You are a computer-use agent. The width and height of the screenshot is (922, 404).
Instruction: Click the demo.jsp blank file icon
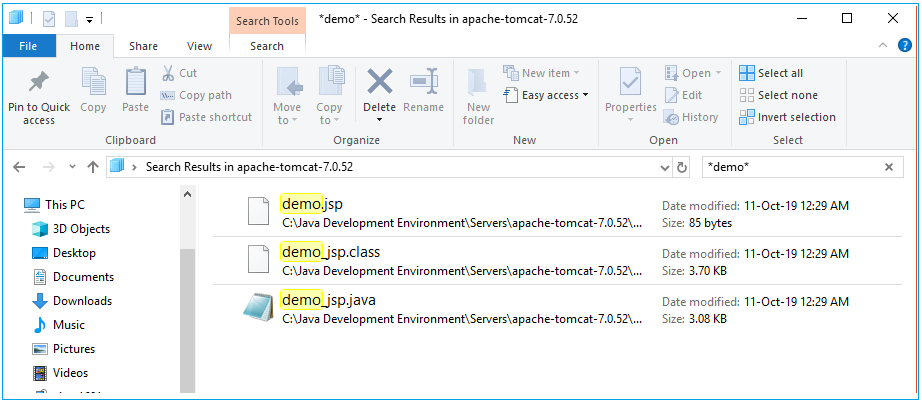coord(259,211)
